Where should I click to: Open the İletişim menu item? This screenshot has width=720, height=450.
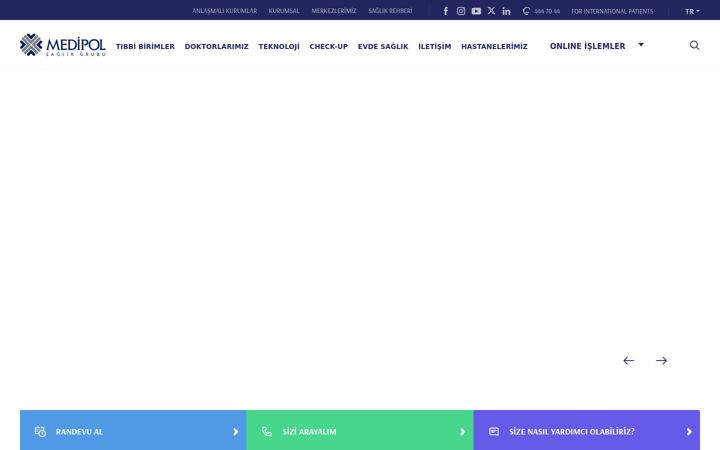pos(435,46)
